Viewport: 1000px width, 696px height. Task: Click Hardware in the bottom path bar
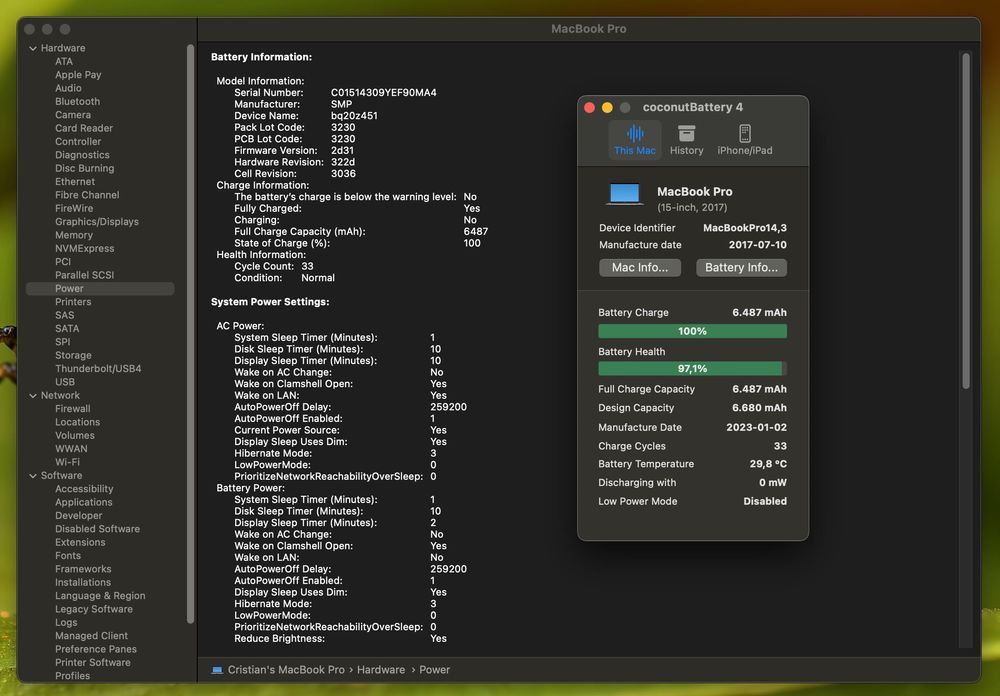click(381, 670)
